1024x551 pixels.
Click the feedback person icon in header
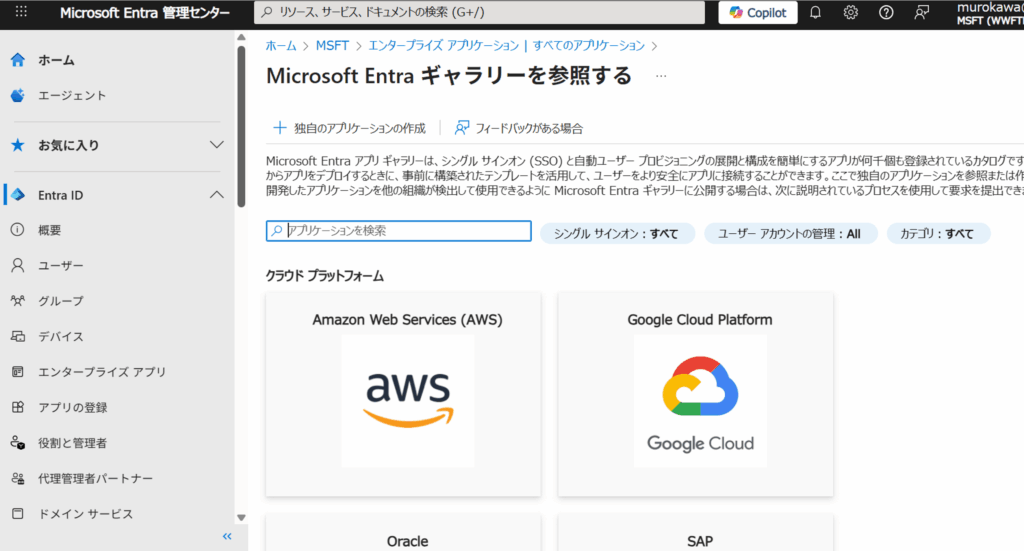tap(921, 13)
